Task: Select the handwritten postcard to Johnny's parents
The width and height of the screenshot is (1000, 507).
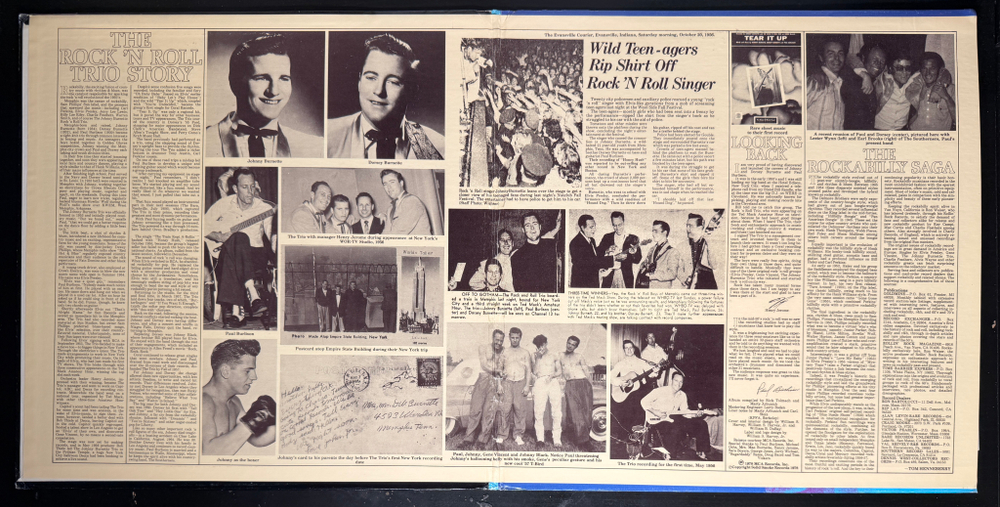Action: coord(362,404)
